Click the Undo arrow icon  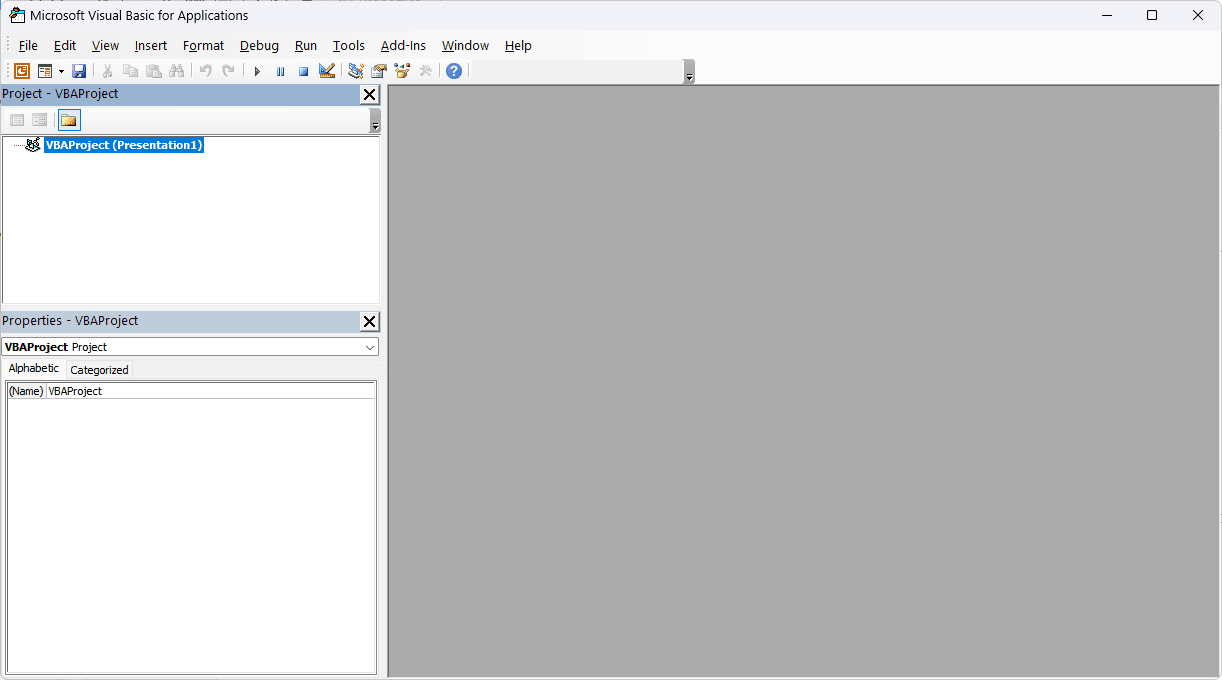pos(205,71)
